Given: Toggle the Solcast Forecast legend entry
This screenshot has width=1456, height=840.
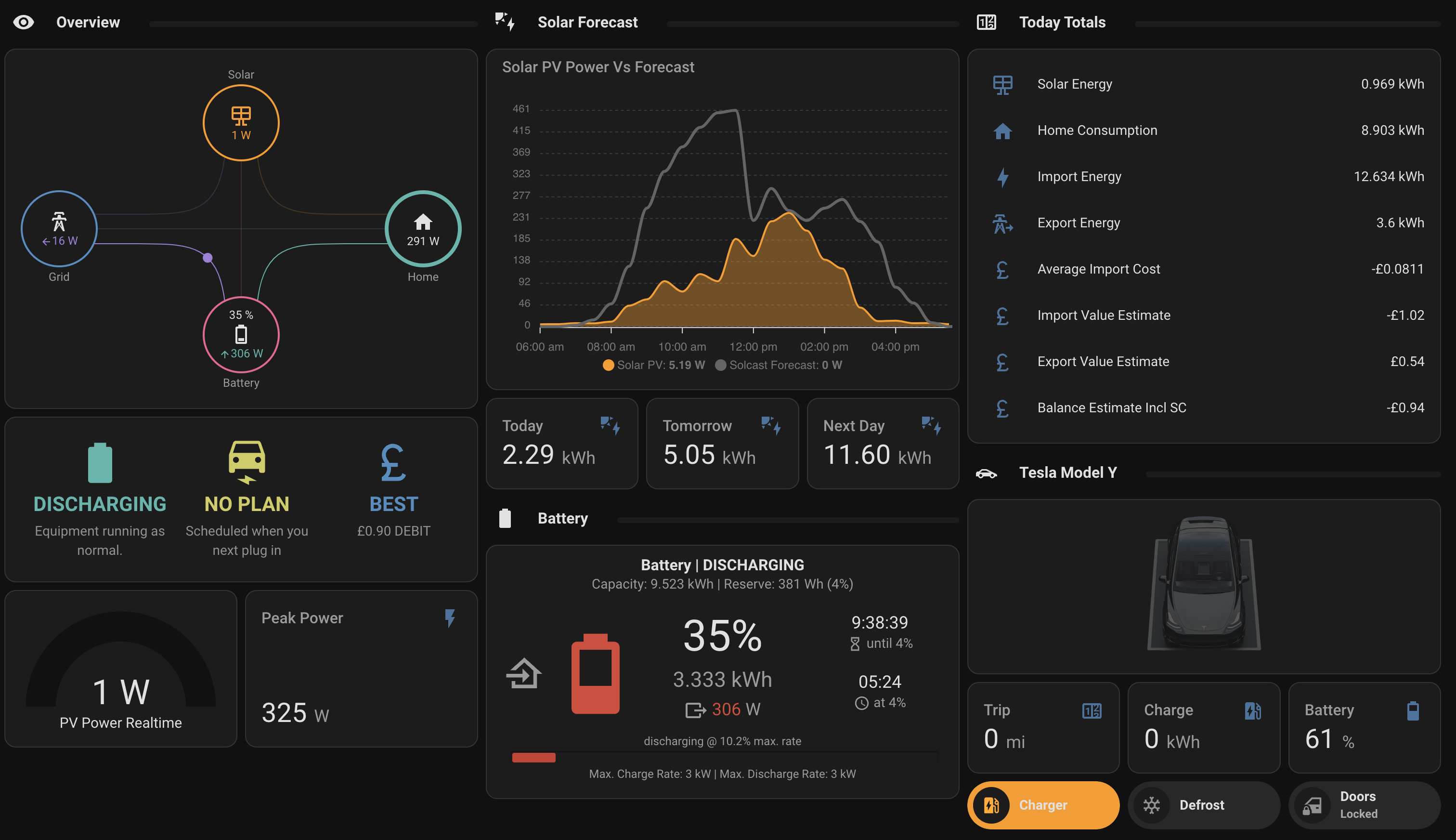Looking at the screenshot, I should (779, 365).
